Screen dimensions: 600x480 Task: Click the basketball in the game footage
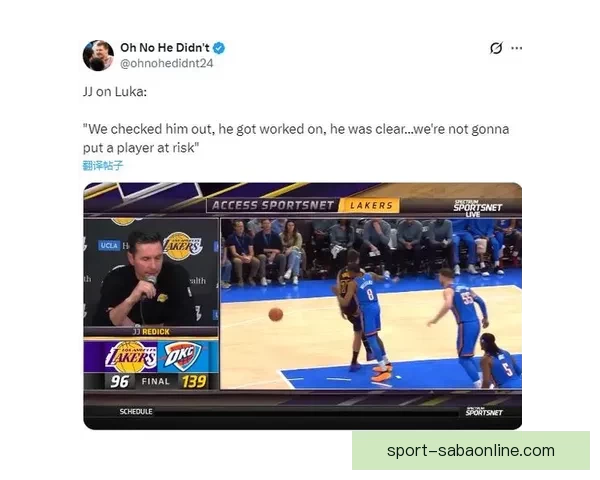[276, 314]
